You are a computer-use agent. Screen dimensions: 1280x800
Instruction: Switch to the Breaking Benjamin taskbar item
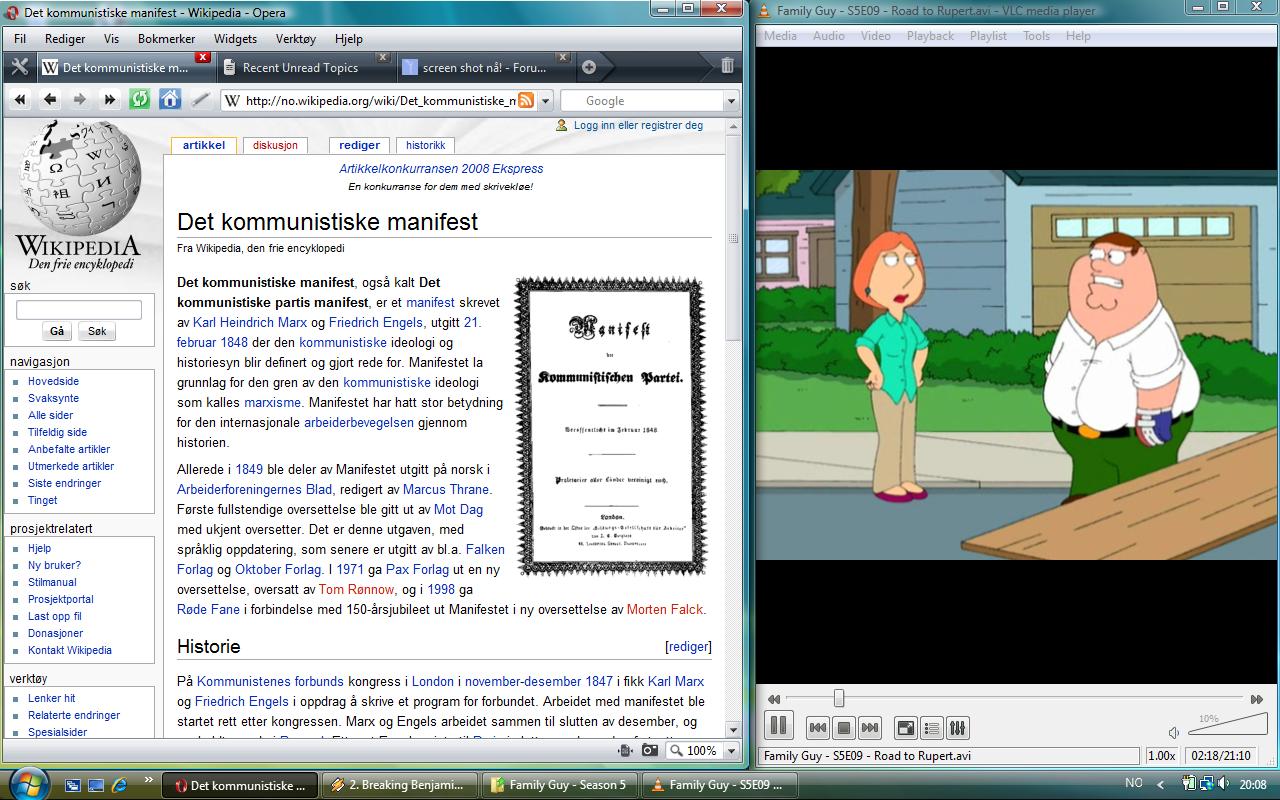(401, 785)
